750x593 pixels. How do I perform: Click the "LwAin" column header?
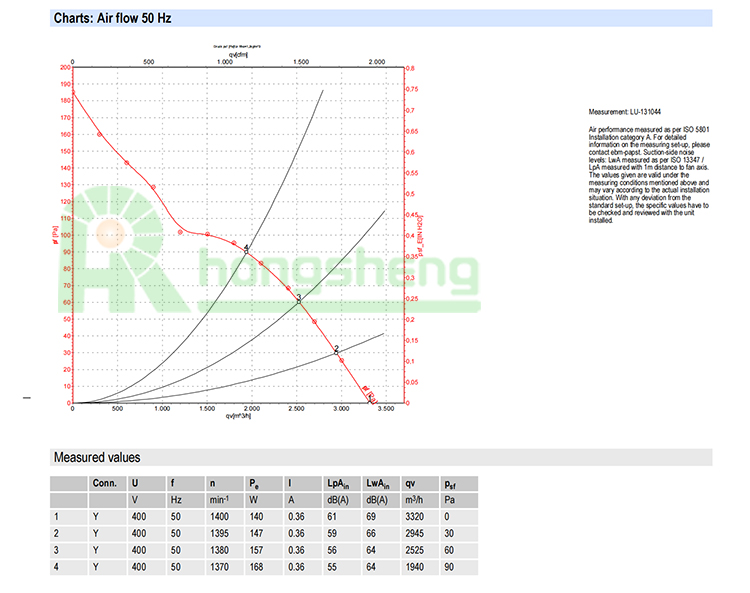coord(377,483)
